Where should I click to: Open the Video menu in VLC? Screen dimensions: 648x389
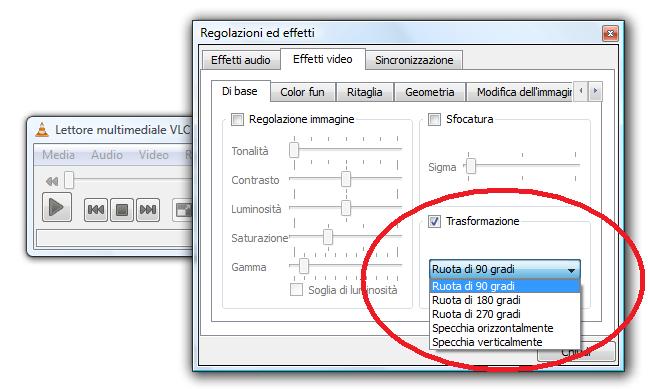click(153, 155)
